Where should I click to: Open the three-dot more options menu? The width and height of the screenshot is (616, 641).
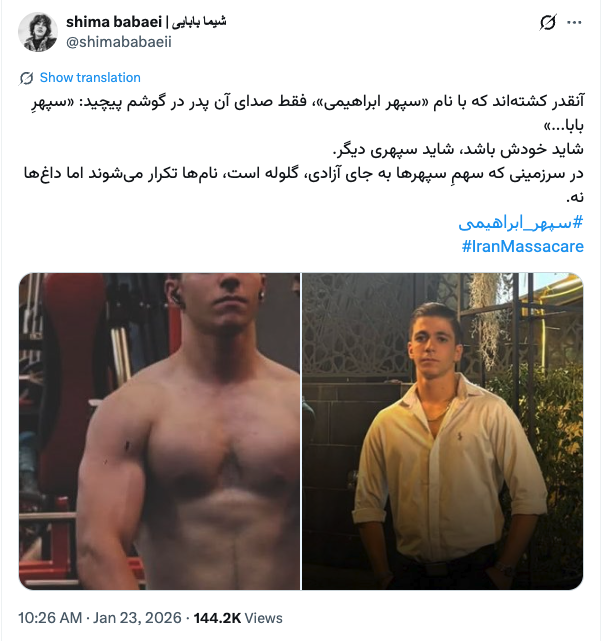(574, 22)
